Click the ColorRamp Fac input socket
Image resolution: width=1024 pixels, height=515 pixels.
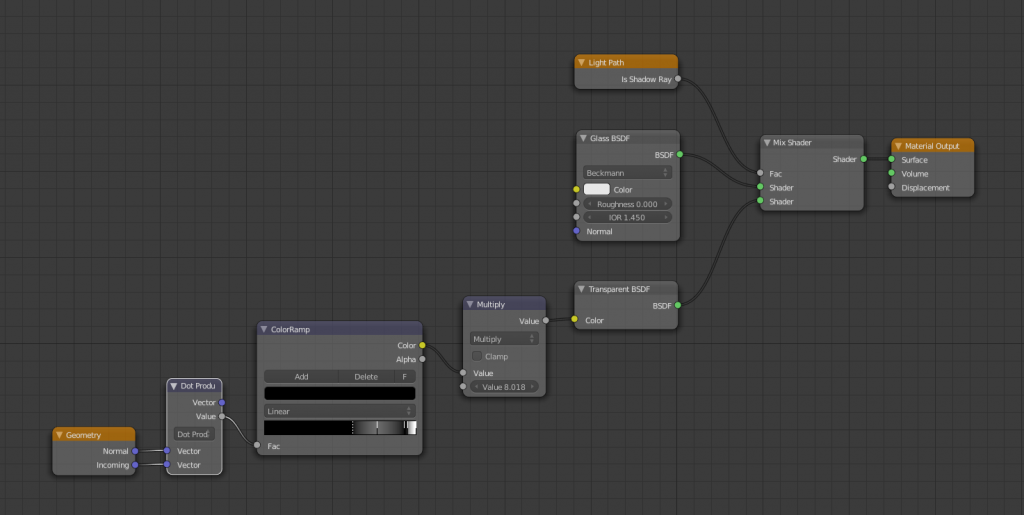257,445
